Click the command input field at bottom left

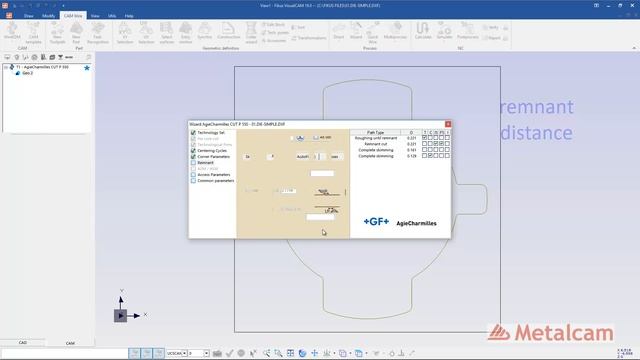click(x=64, y=353)
